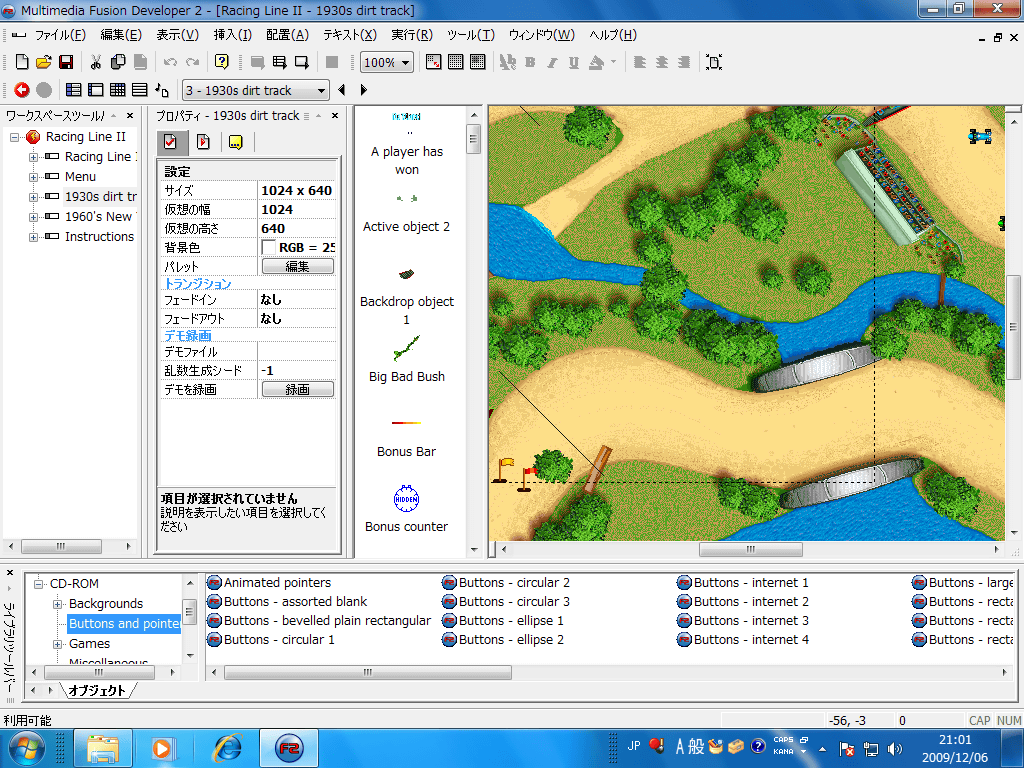Viewport: 1024px width, 768px height.
Task: Open the frame selector dropdown
Action: pos(321,91)
